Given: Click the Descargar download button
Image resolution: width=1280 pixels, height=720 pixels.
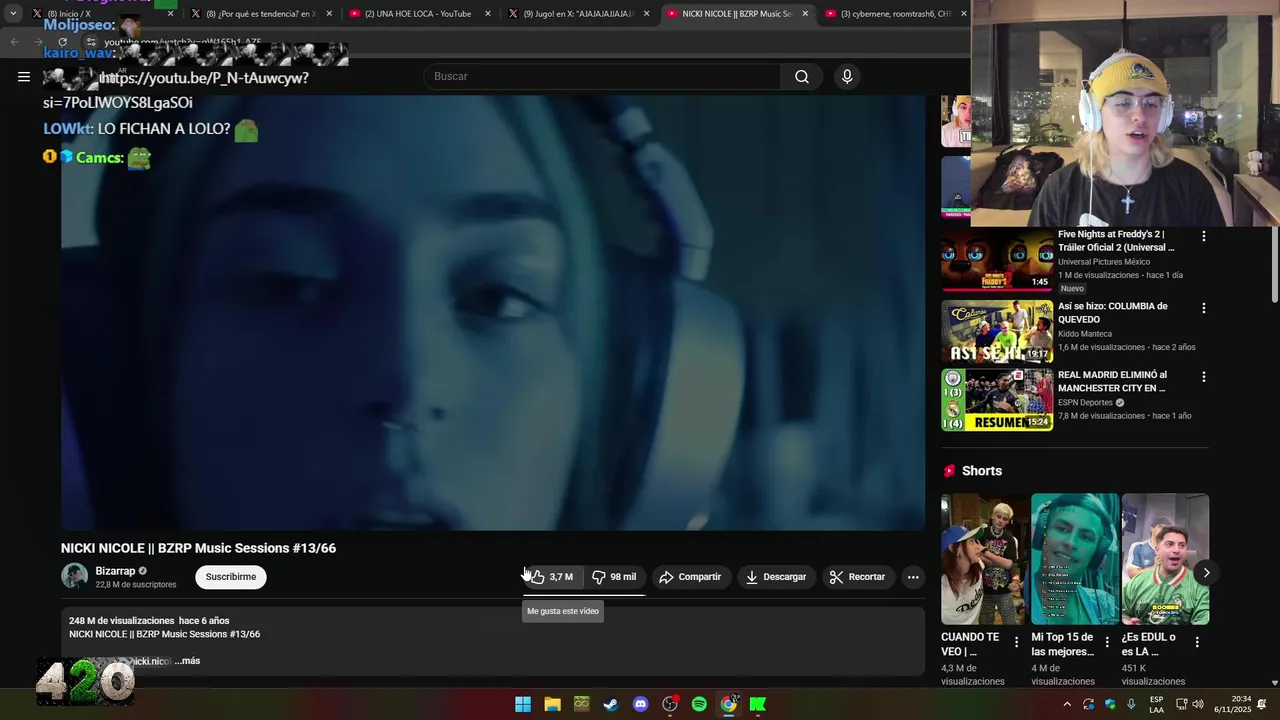Looking at the screenshot, I should (776, 577).
